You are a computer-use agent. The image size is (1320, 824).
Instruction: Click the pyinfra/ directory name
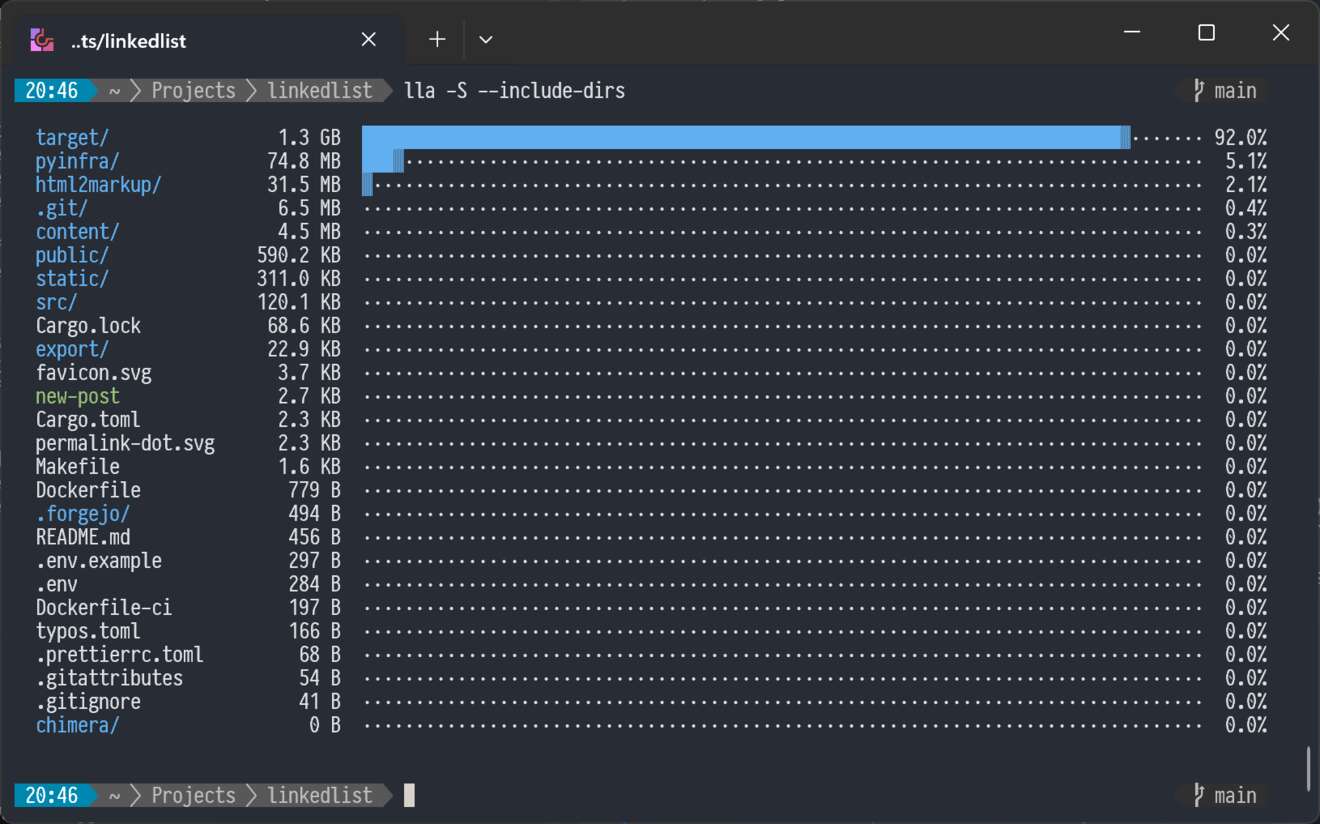pyautogui.click(x=78, y=161)
